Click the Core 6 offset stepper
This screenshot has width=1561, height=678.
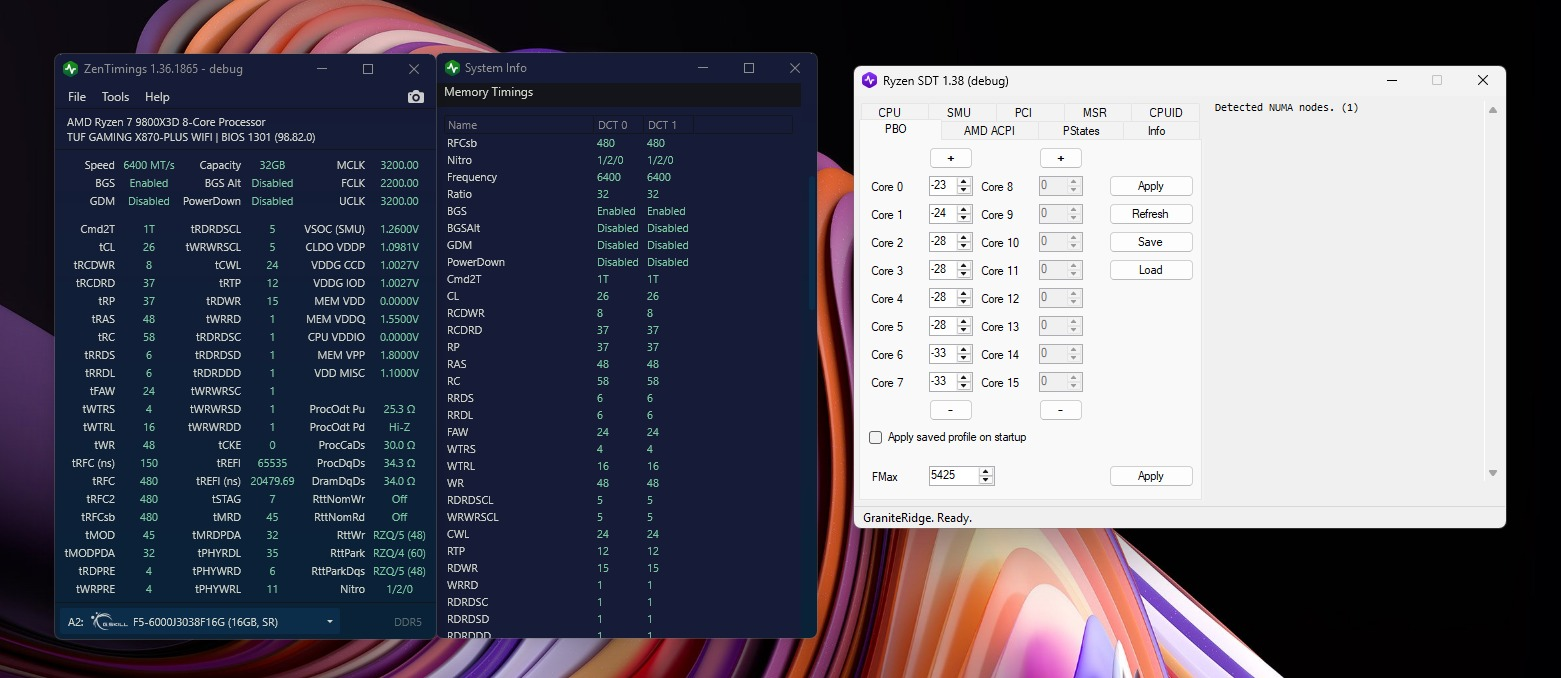(x=964, y=354)
